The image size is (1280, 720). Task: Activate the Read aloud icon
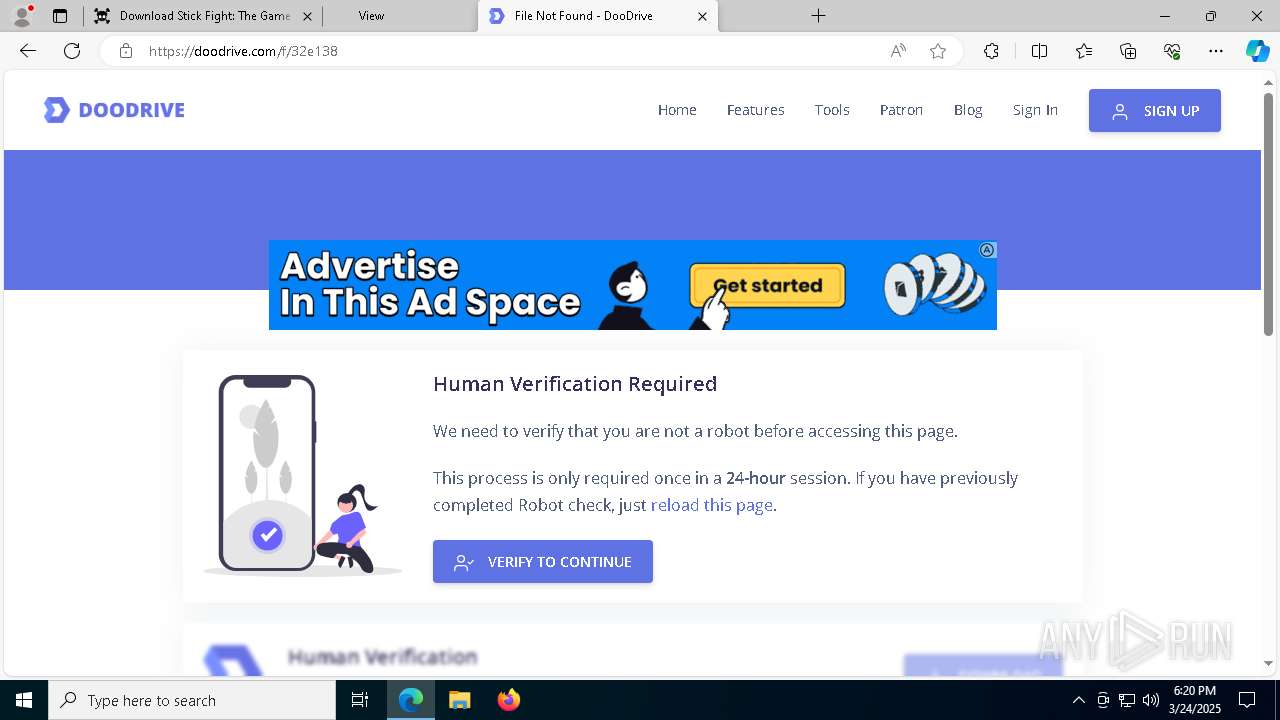pos(898,51)
